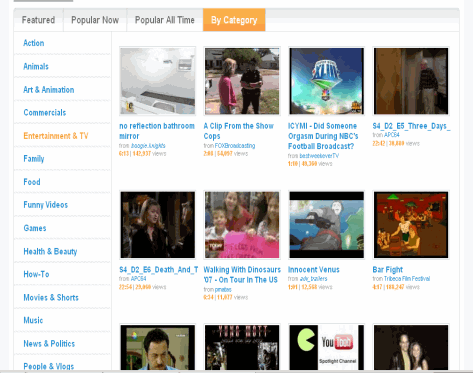Screen dimensions: 473x373
Task: Select the Popular All Time tab
Action: coord(165,20)
